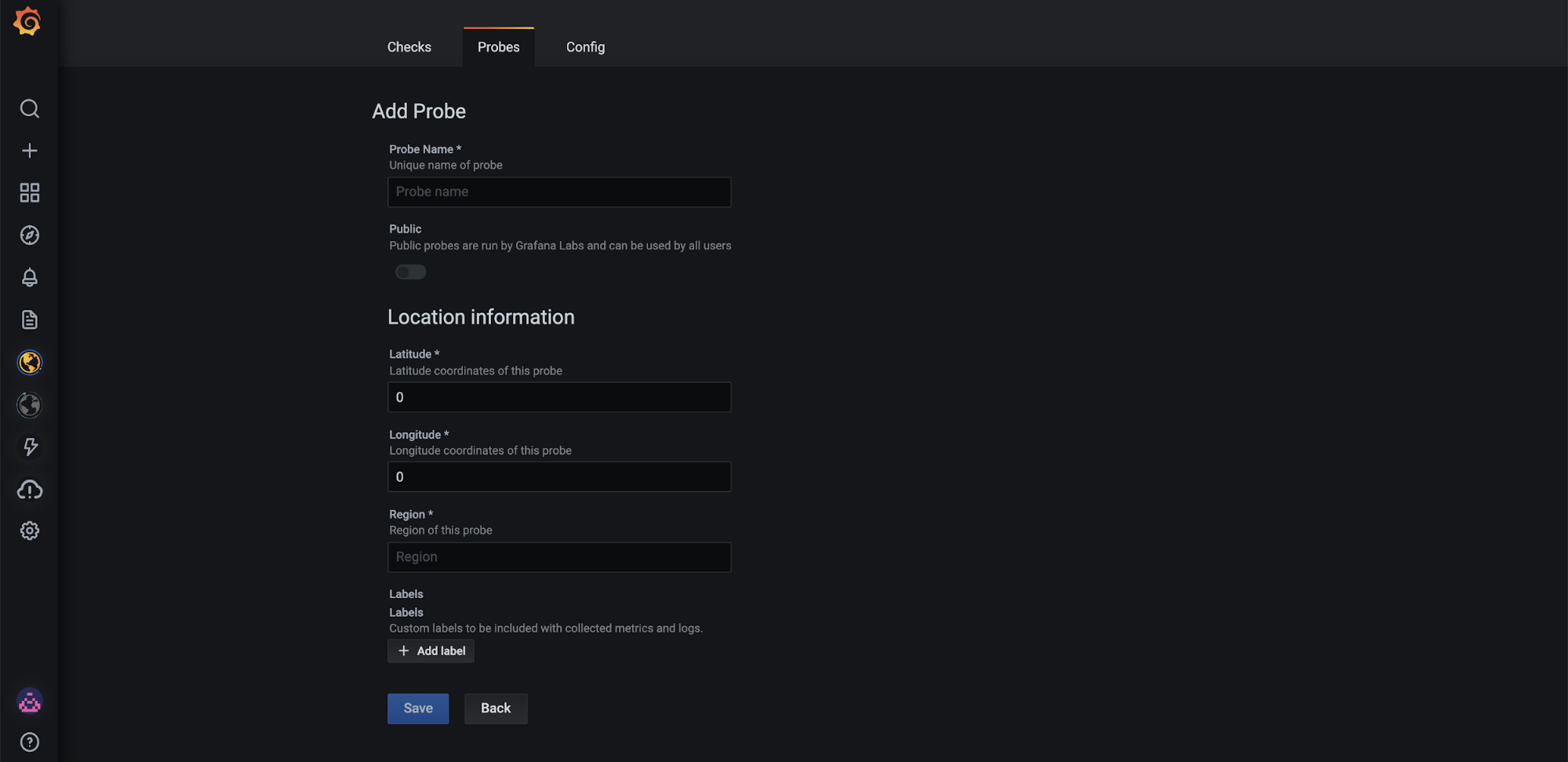Select the gray globe plugin icon
Viewport: 1568px width, 762px height.
click(x=30, y=405)
